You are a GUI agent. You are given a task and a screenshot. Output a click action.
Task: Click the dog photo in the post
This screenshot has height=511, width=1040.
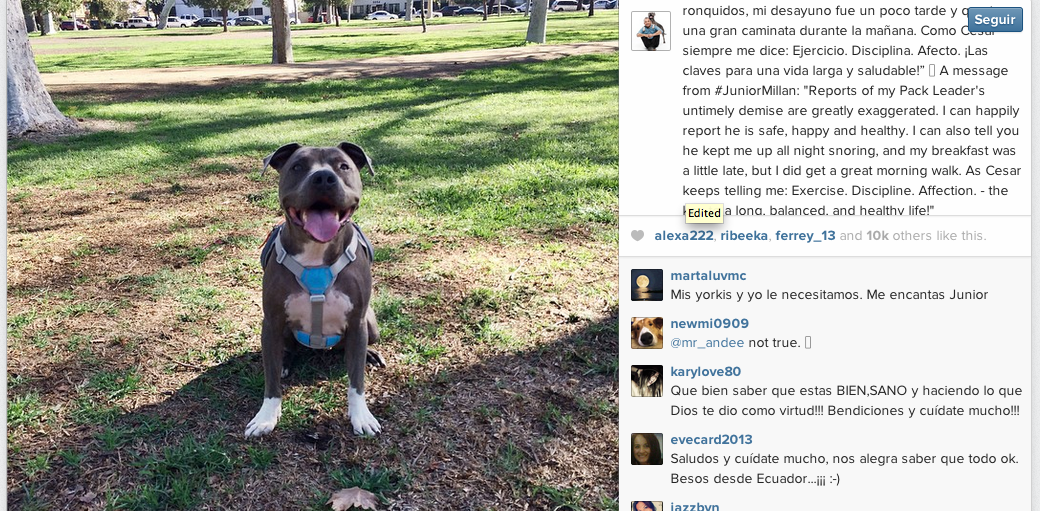click(312, 256)
